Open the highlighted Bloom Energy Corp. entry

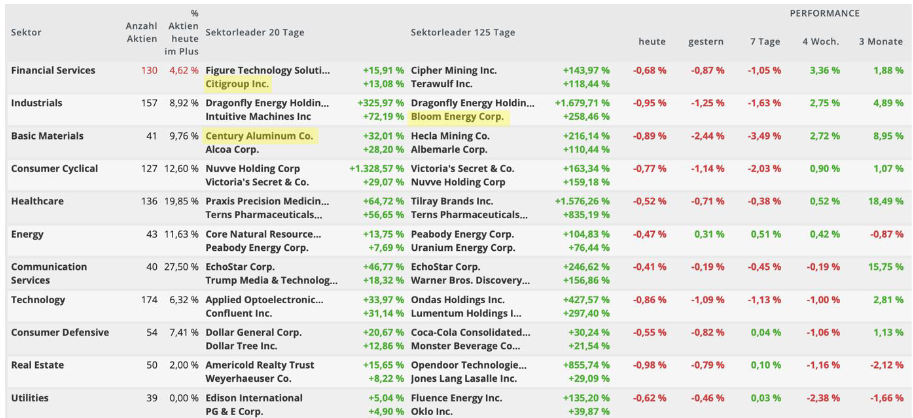[457, 117]
